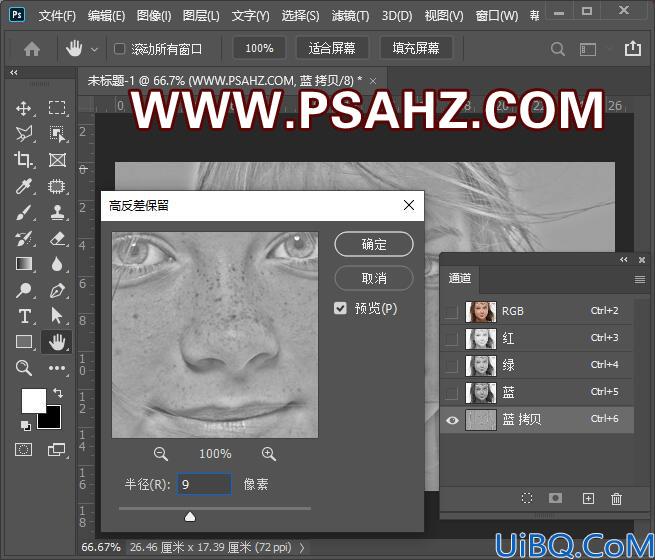This screenshot has width=655, height=560.
Task: Select the Brush tool
Action: 23,212
